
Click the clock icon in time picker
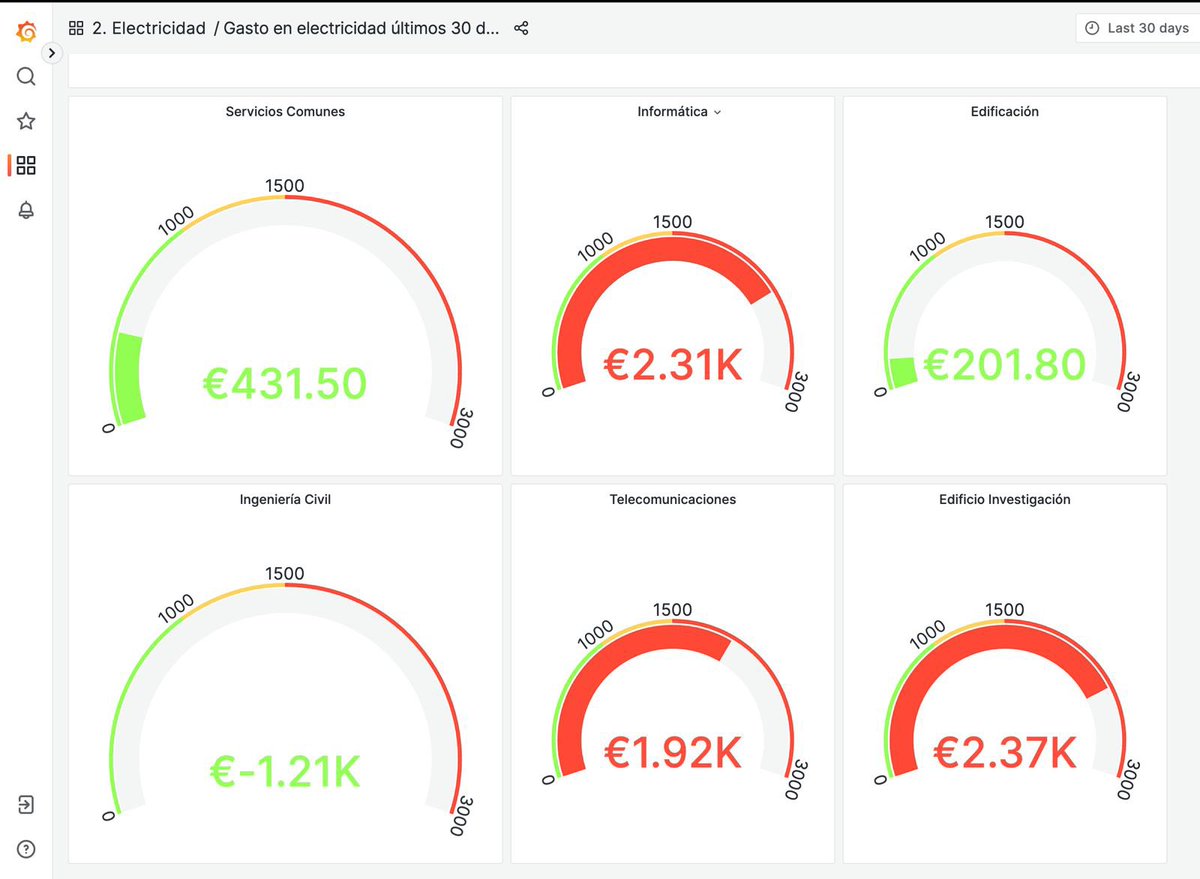pos(1092,28)
